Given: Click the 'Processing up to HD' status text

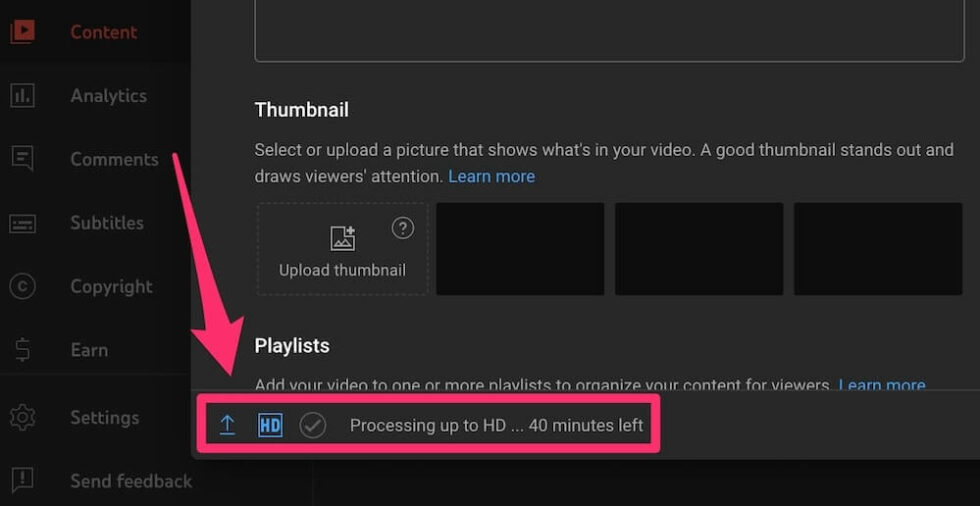Looking at the screenshot, I should coord(496,425).
